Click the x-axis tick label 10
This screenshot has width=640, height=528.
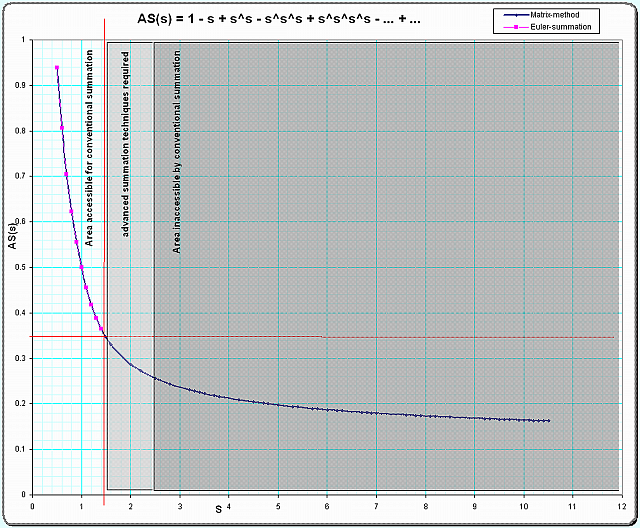pyautogui.click(x=524, y=505)
